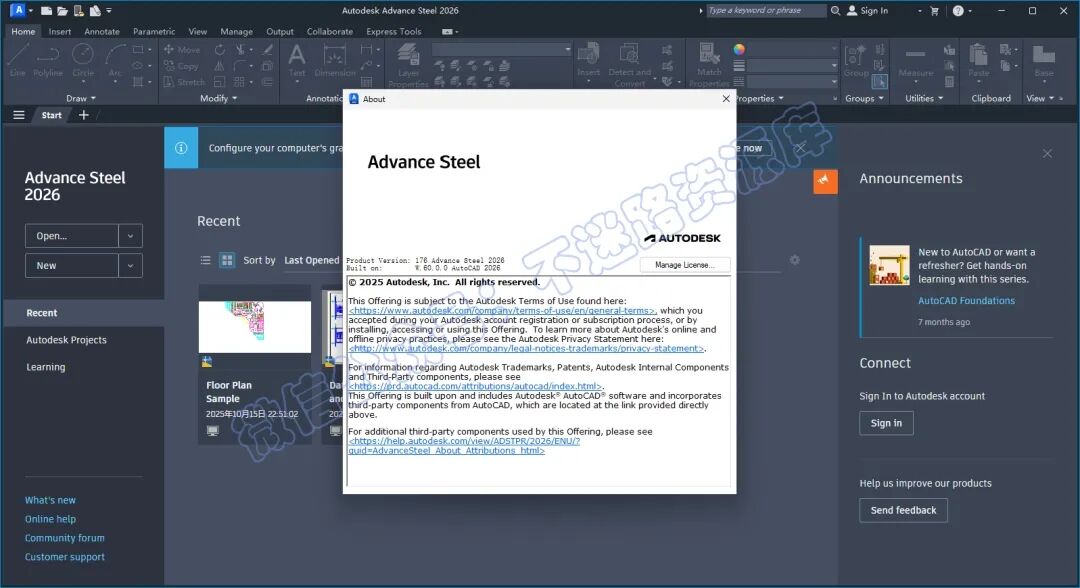The width and height of the screenshot is (1080, 588).
Task: Switch to the Insert ribbon tab
Action: tap(60, 31)
